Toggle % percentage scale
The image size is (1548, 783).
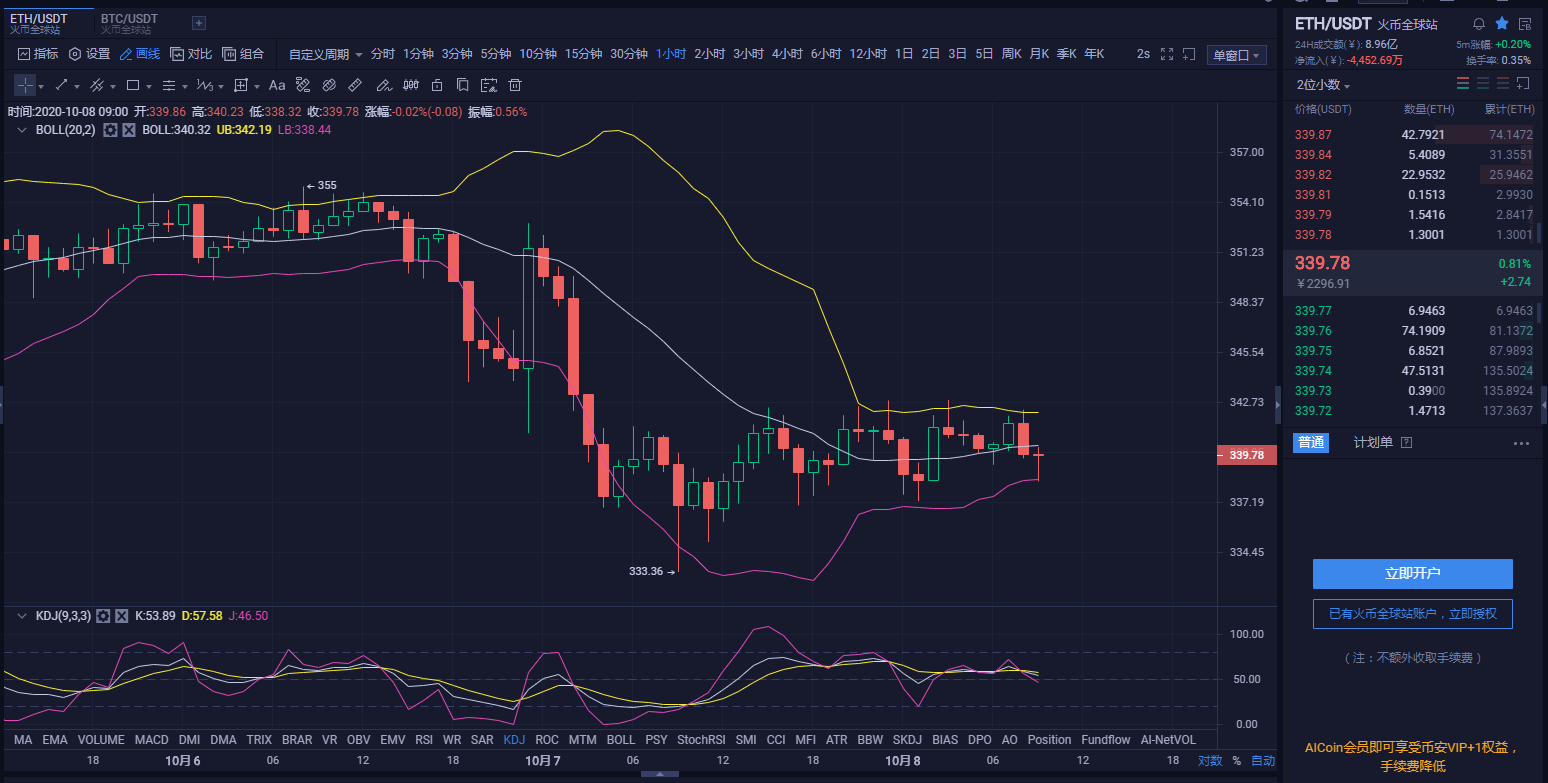click(1236, 761)
